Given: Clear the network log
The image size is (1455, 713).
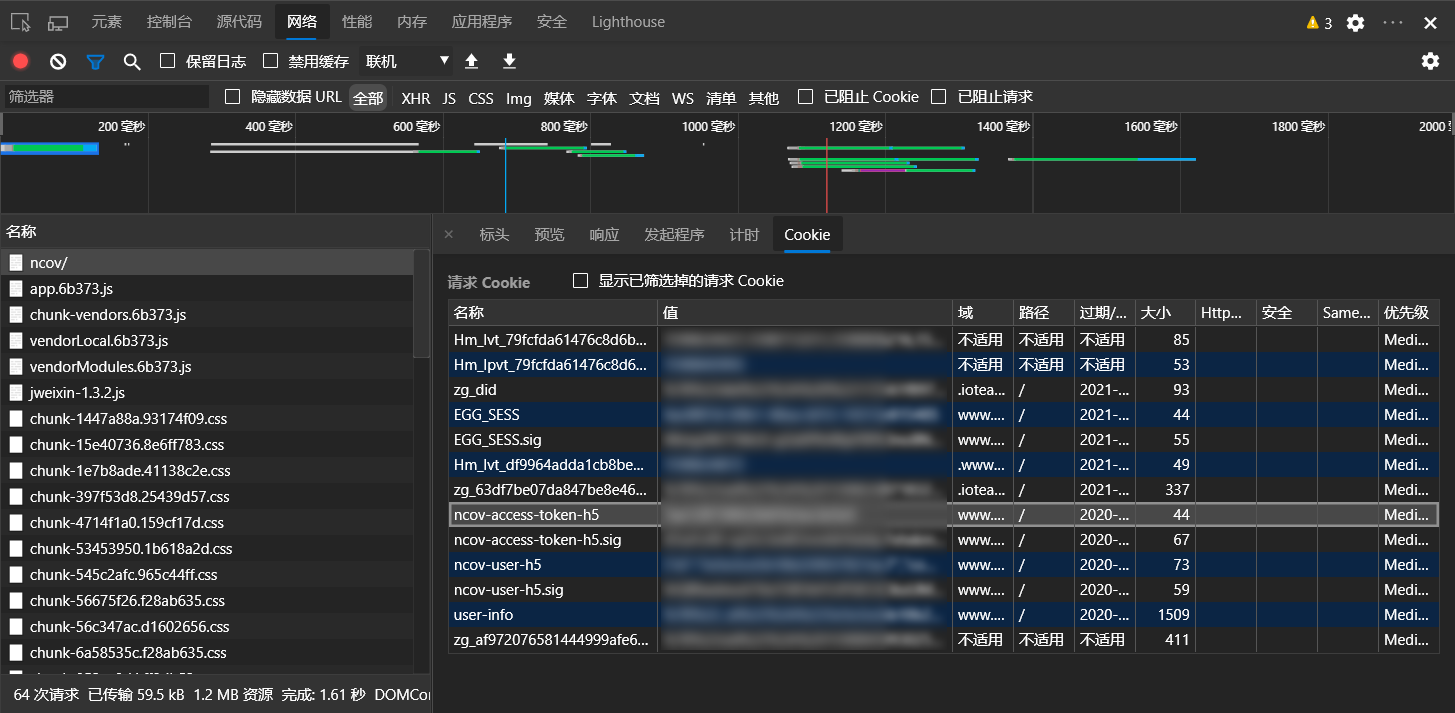Looking at the screenshot, I should [58, 61].
